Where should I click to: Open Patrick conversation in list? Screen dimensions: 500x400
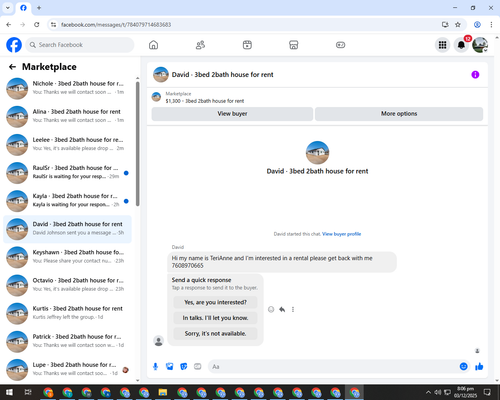pos(67,342)
